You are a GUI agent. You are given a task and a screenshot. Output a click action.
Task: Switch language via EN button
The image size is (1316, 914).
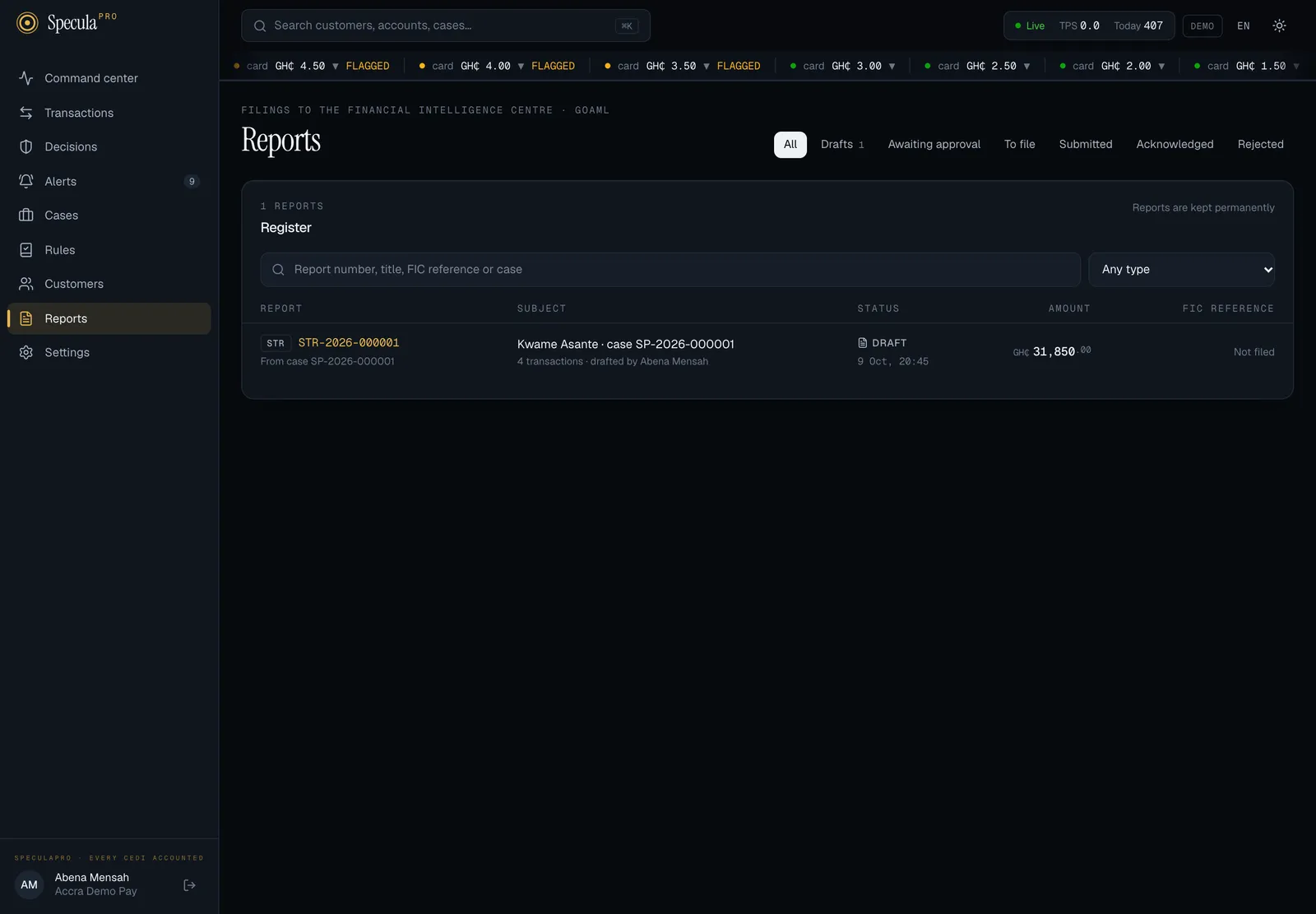tap(1243, 26)
